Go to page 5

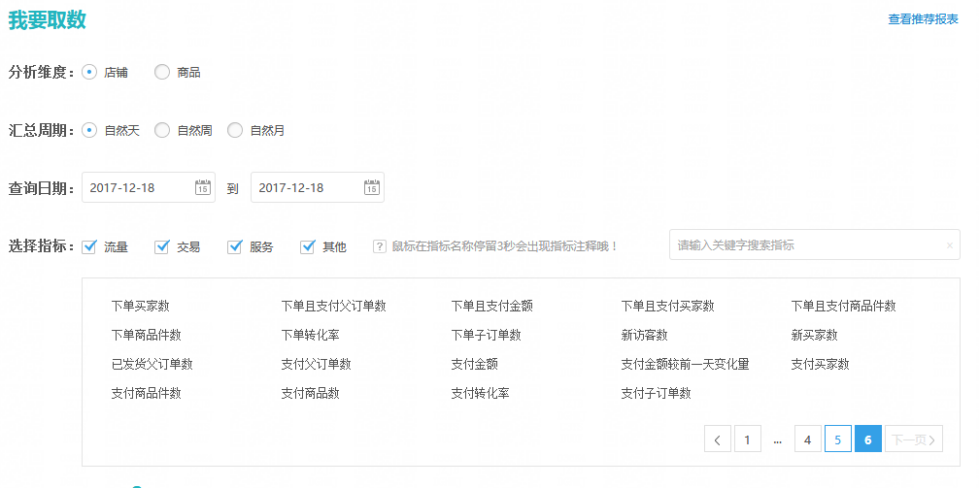[x=838, y=439]
